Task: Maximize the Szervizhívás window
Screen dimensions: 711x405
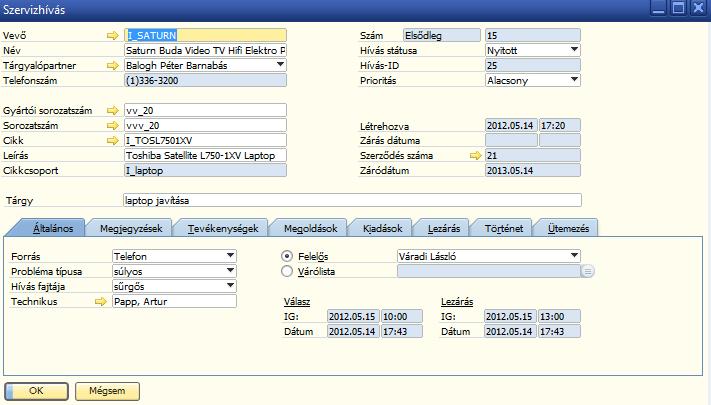Action: click(x=678, y=8)
